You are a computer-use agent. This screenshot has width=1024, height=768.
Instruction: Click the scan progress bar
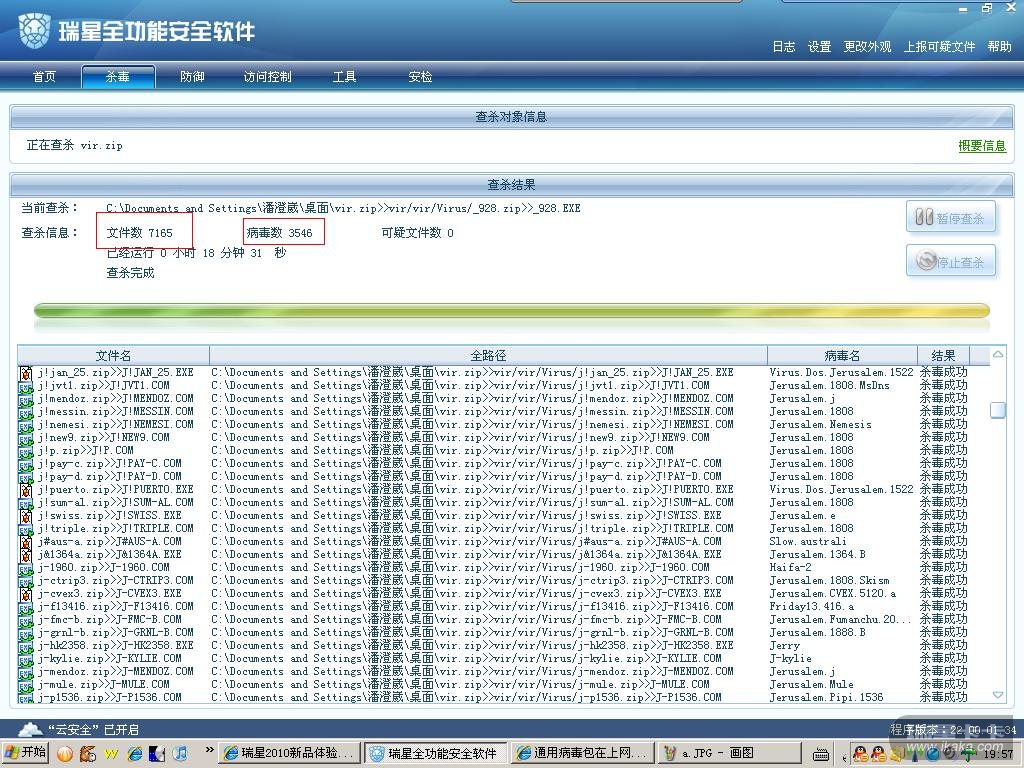511,311
